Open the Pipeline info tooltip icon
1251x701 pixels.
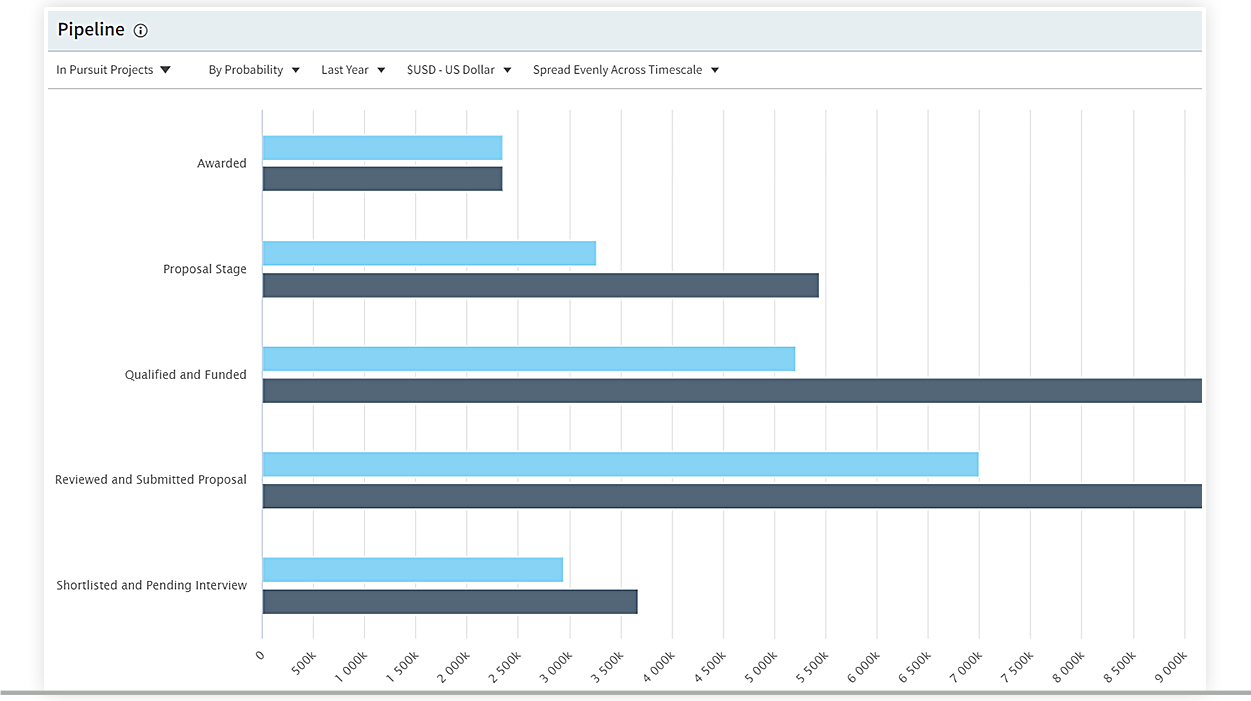[x=139, y=30]
